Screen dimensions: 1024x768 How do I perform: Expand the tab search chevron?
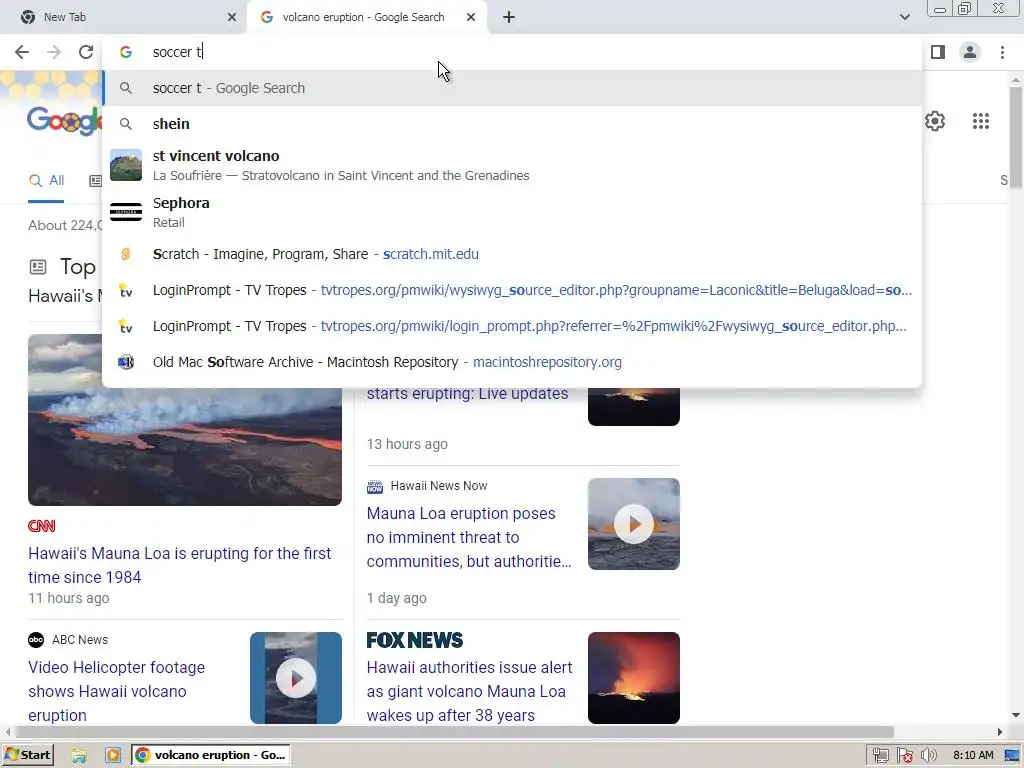coord(904,17)
